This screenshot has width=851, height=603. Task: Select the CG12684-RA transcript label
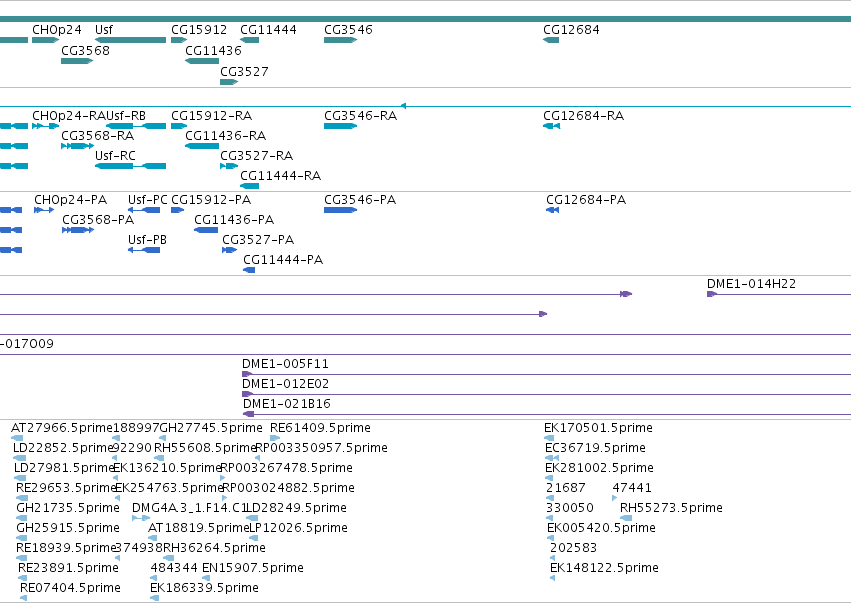pyautogui.click(x=583, y=116)
